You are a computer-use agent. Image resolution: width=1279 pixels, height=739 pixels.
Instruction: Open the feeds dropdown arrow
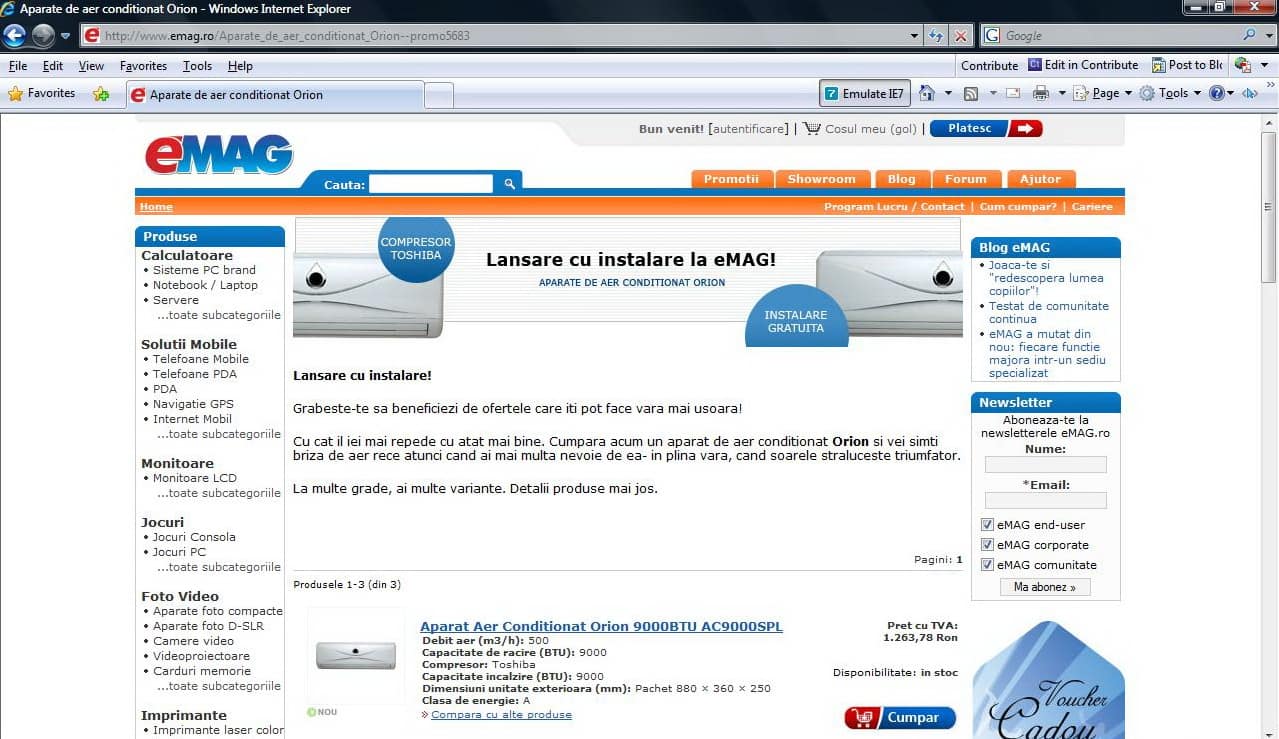tap(993, 94)
